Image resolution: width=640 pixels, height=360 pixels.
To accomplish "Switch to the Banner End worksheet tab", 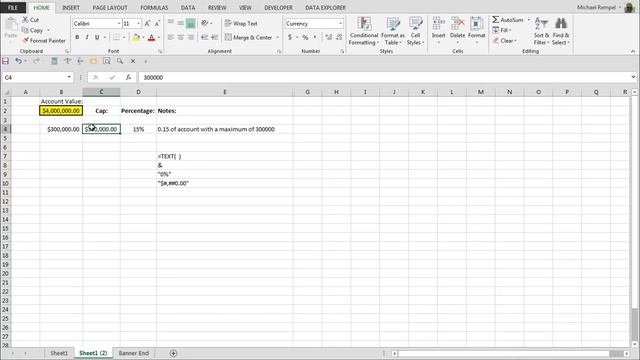I will (x=133, y=353).
